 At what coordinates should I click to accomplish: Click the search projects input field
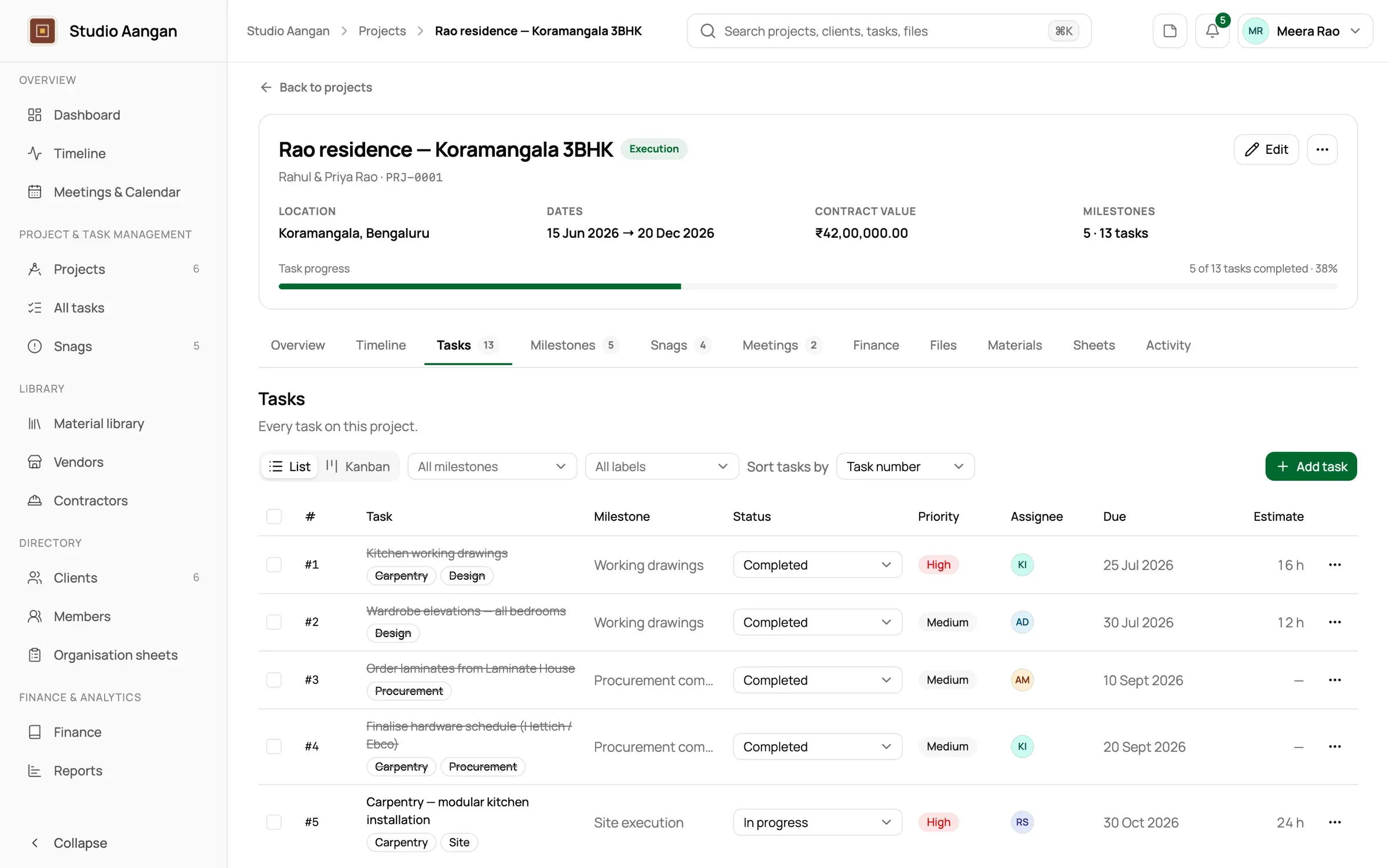(x=889, y=31)
